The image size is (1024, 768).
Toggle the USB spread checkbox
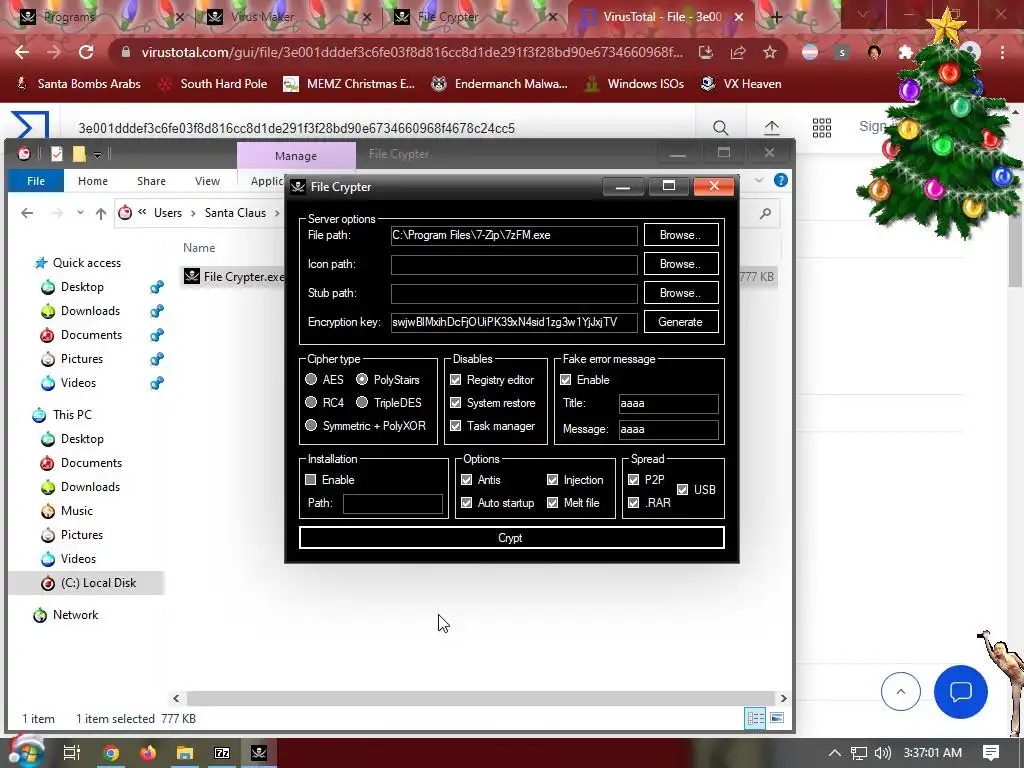682,489
